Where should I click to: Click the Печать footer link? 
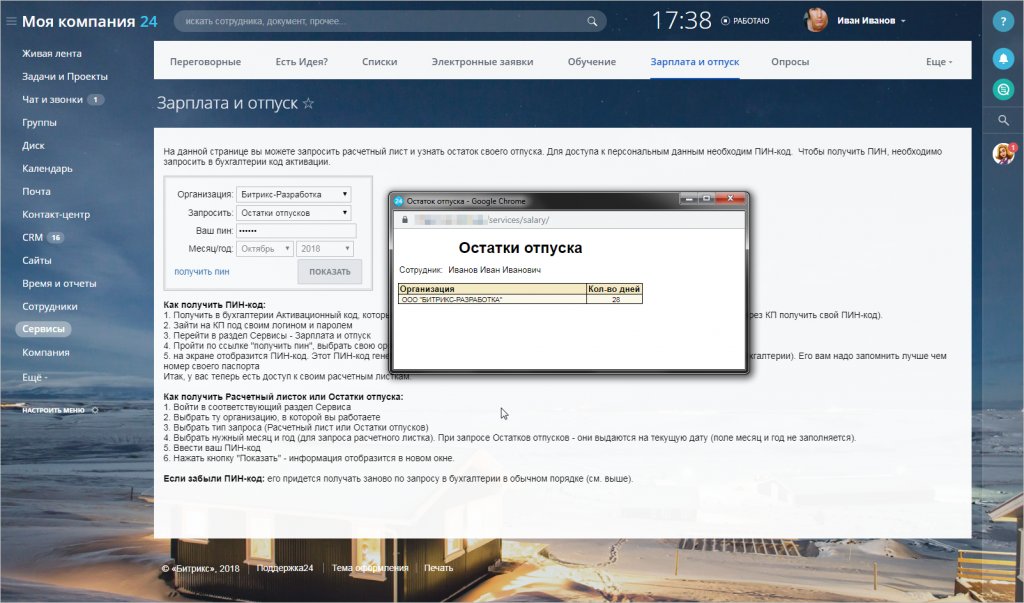438,568
